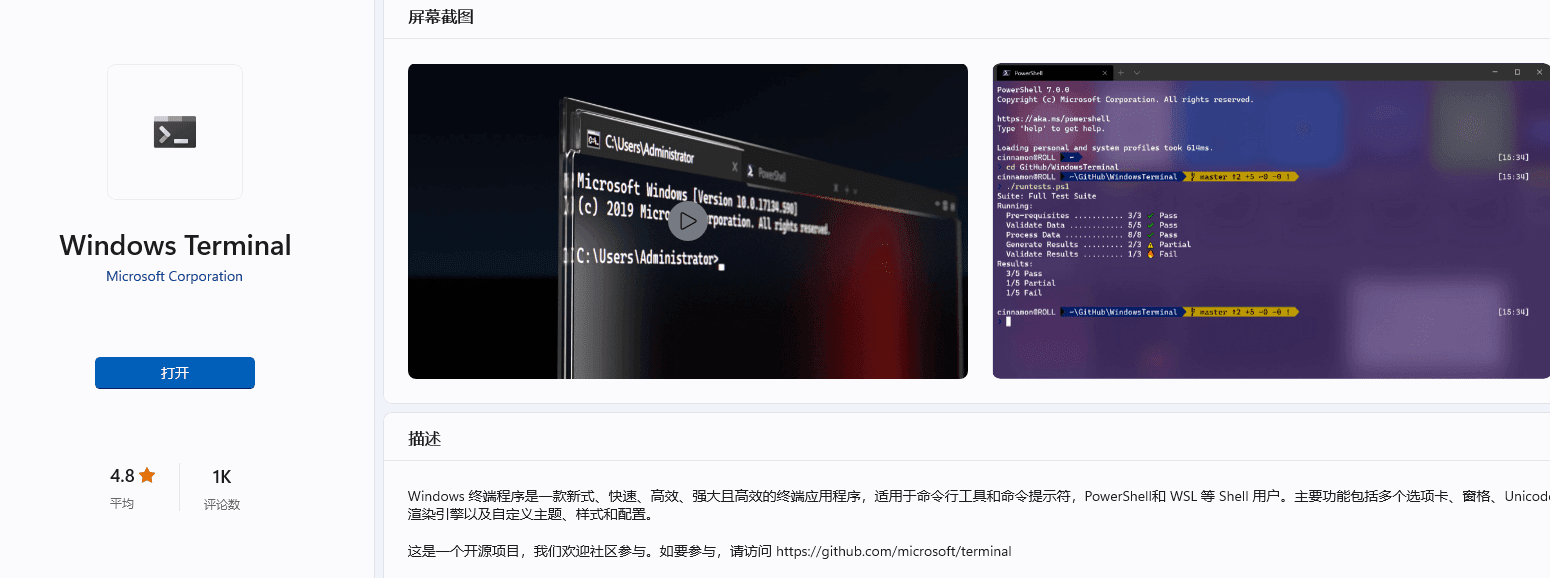The width and height of the screenshot is (1550, 578).
Task: Open the github.com/microsoft/terminal link
Action: click(x=893, y=551)
